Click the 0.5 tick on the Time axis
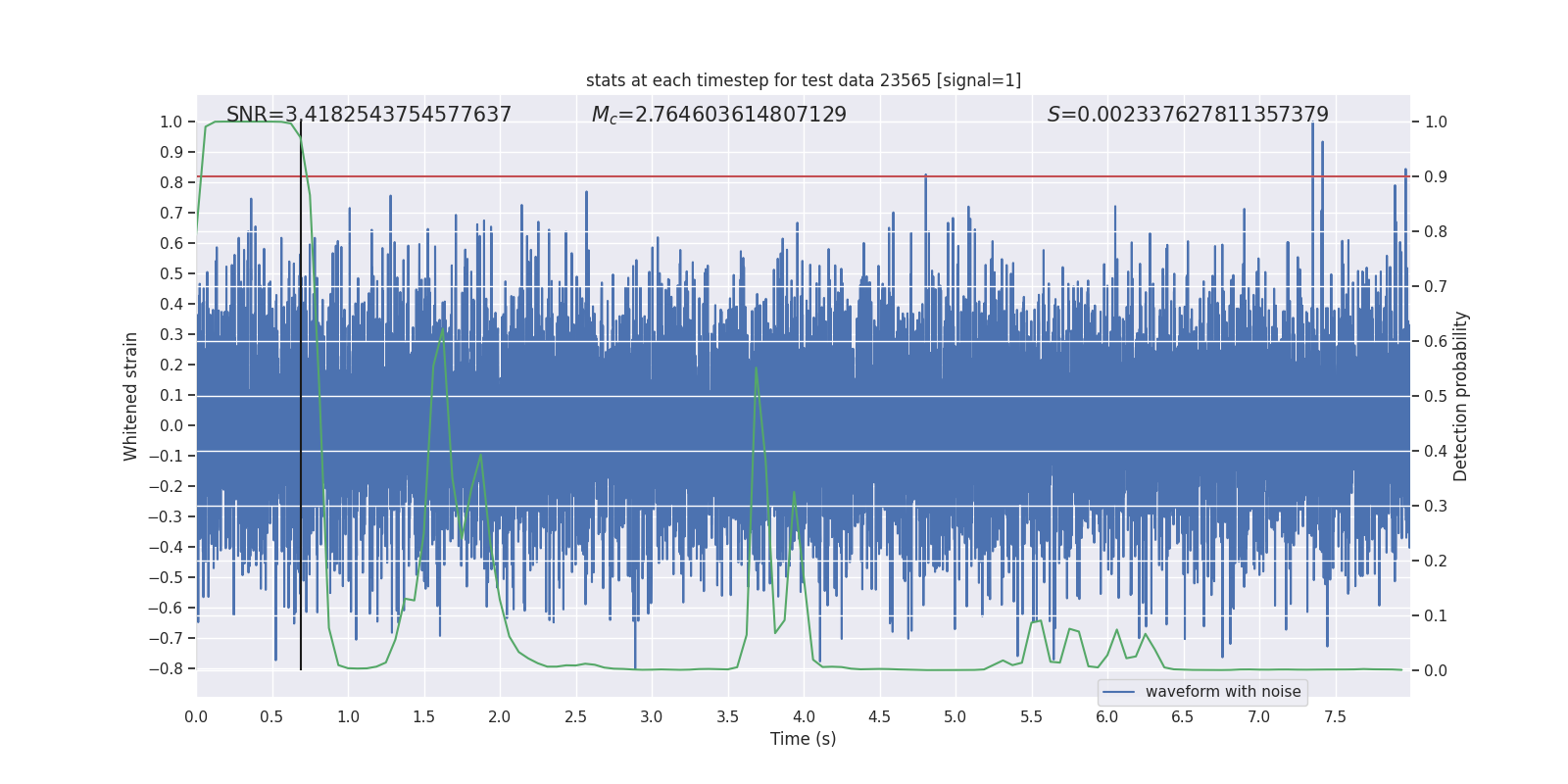The height and width of the screenshot is (784, 1568). 272,716
